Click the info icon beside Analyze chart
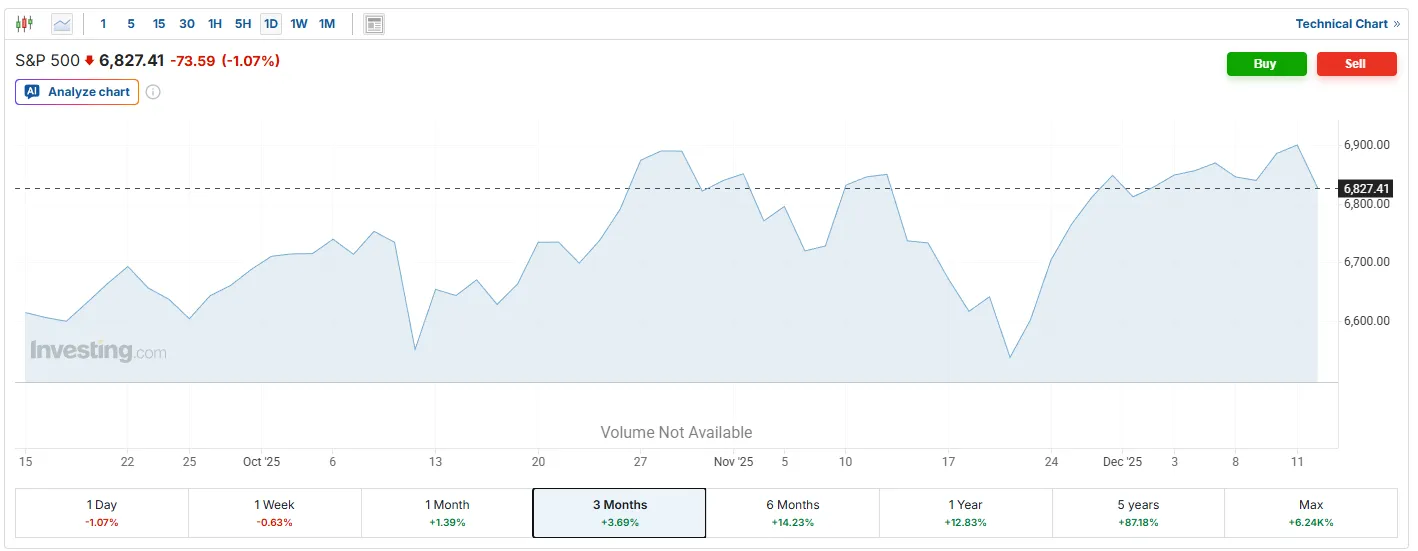 click(153, 92)
